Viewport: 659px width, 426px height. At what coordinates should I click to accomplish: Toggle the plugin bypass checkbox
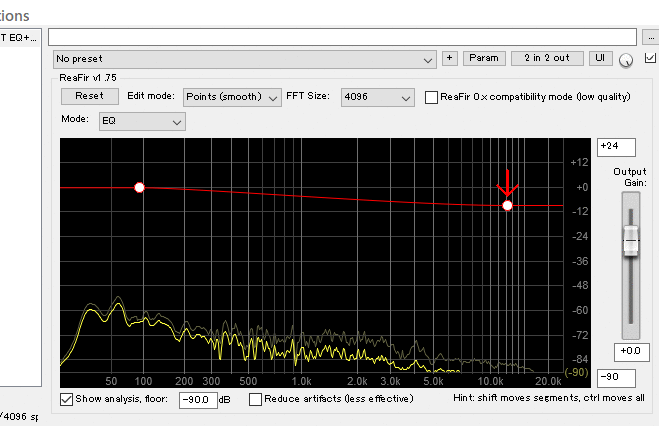point(650,59)
